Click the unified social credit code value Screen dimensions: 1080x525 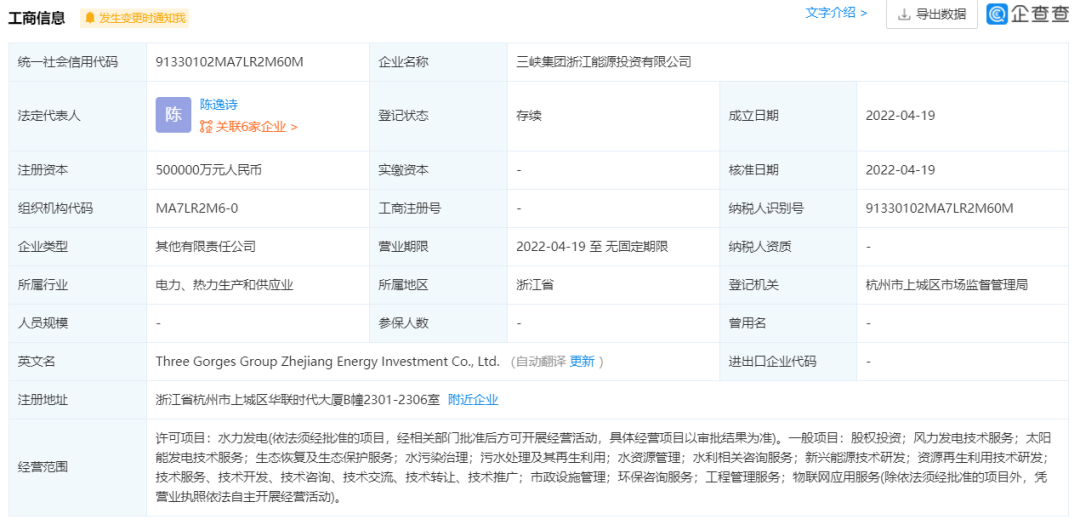229,62
